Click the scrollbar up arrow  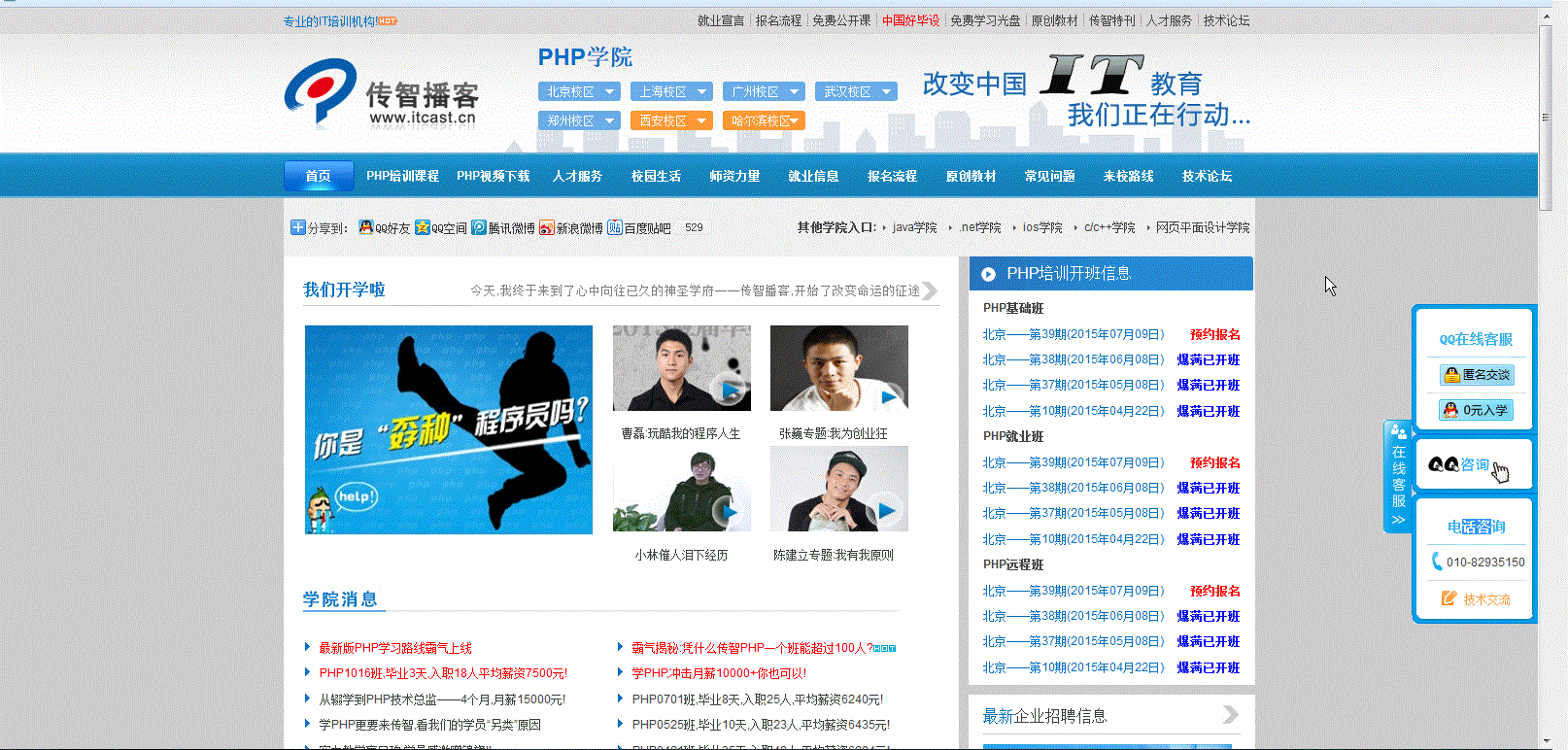click(x=1545, y=17)
